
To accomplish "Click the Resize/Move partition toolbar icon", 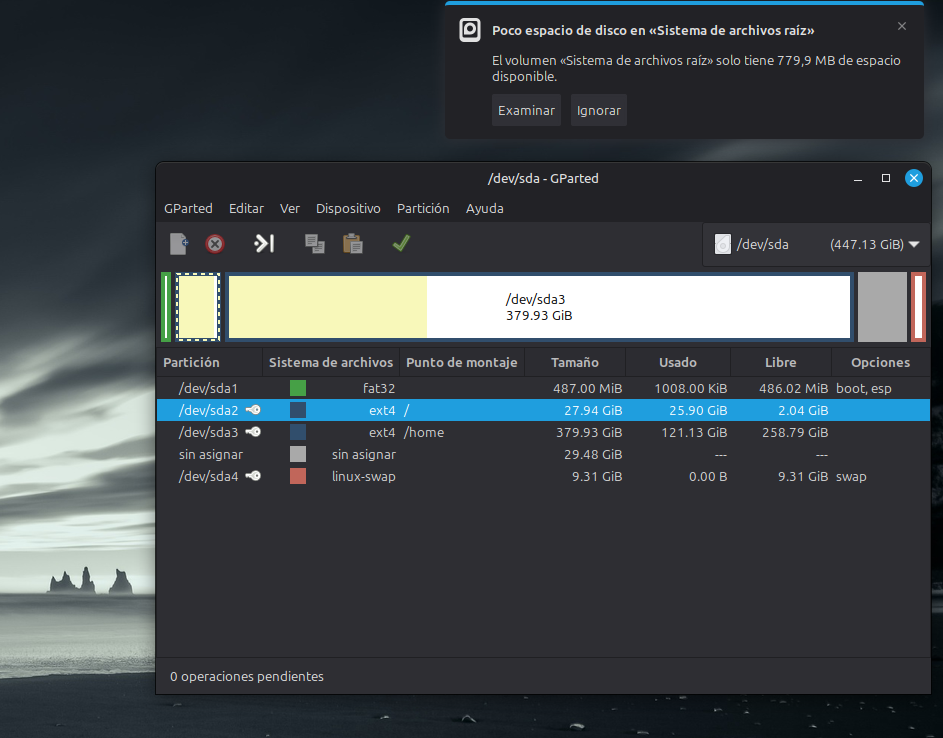I will pos(264,243).
